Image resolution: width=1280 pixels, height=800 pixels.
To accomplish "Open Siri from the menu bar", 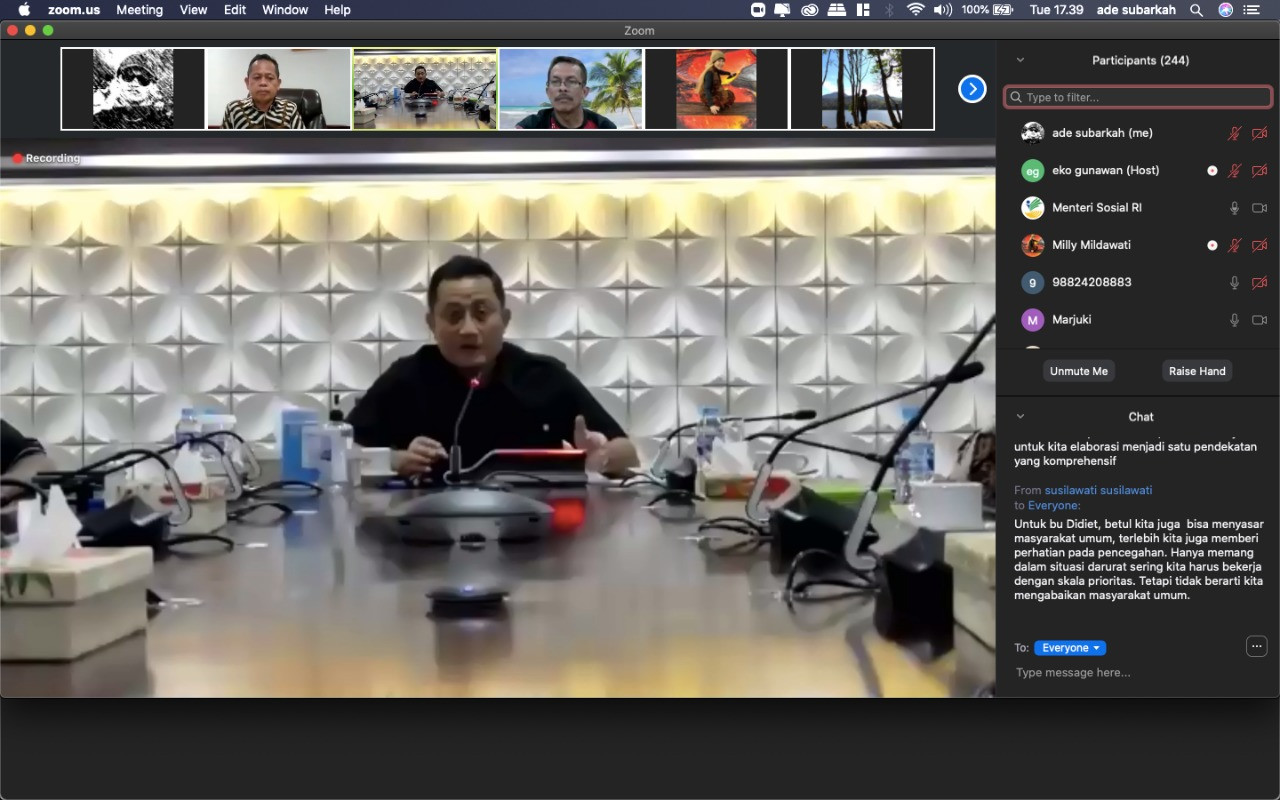I will pyautogui.click(x=1225, y=10).
